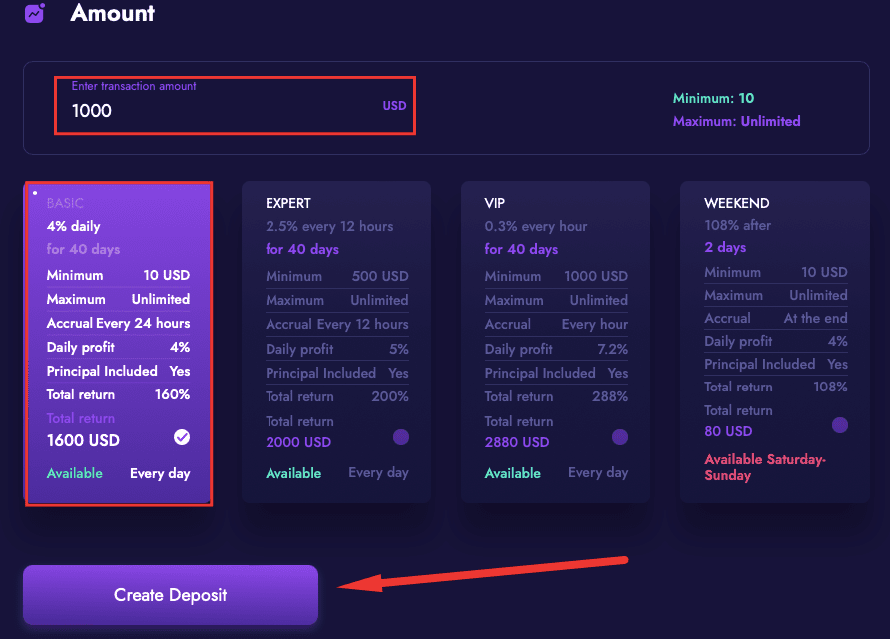Screen dimensions: 890x639
Task: Select the VIP plan radio circle
Action: [620, 437]
